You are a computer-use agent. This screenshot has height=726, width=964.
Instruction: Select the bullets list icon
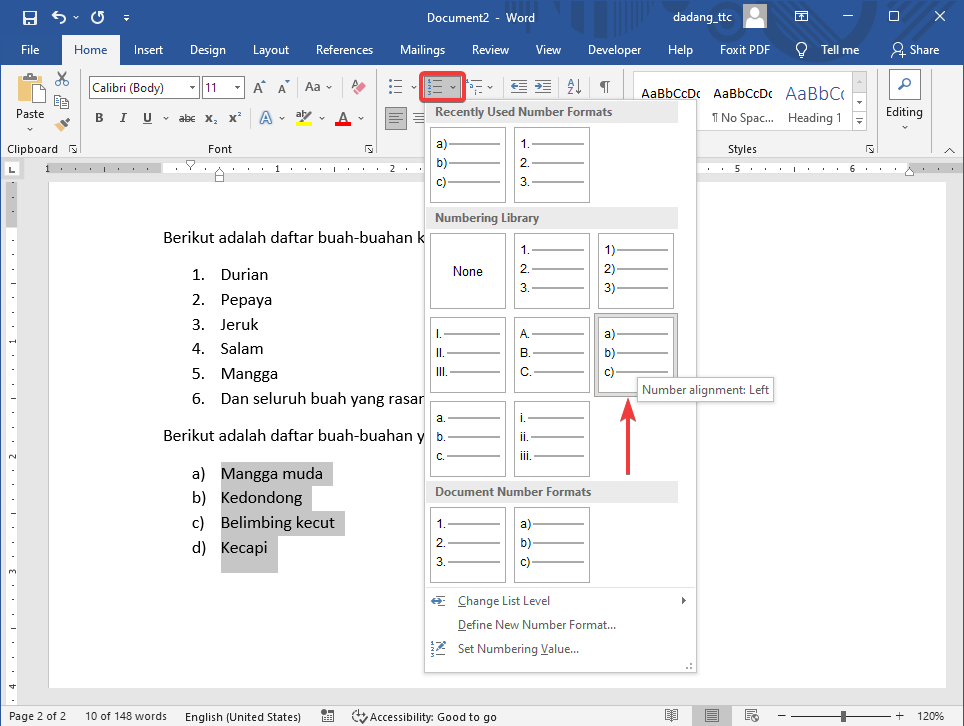(396, 87)
